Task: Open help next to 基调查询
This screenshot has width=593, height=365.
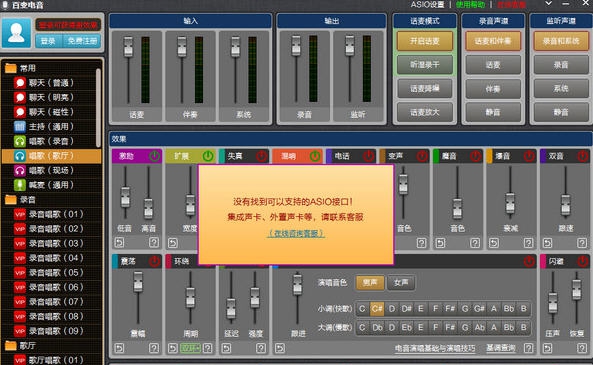Action: 528,348
